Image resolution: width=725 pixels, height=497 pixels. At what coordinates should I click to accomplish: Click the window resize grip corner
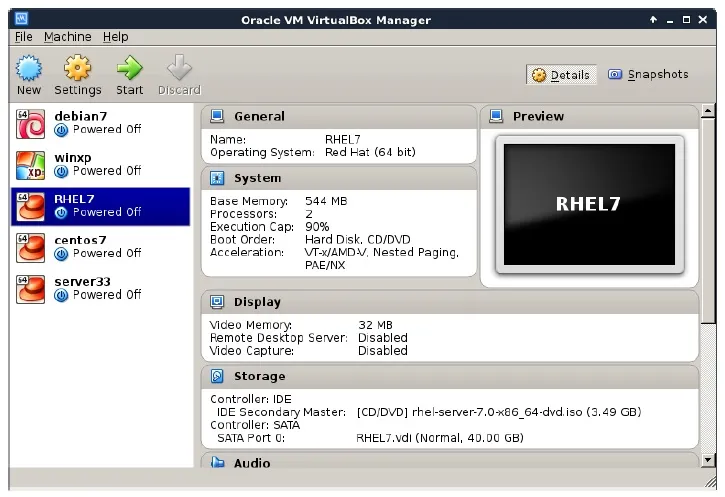coord(710,482)
